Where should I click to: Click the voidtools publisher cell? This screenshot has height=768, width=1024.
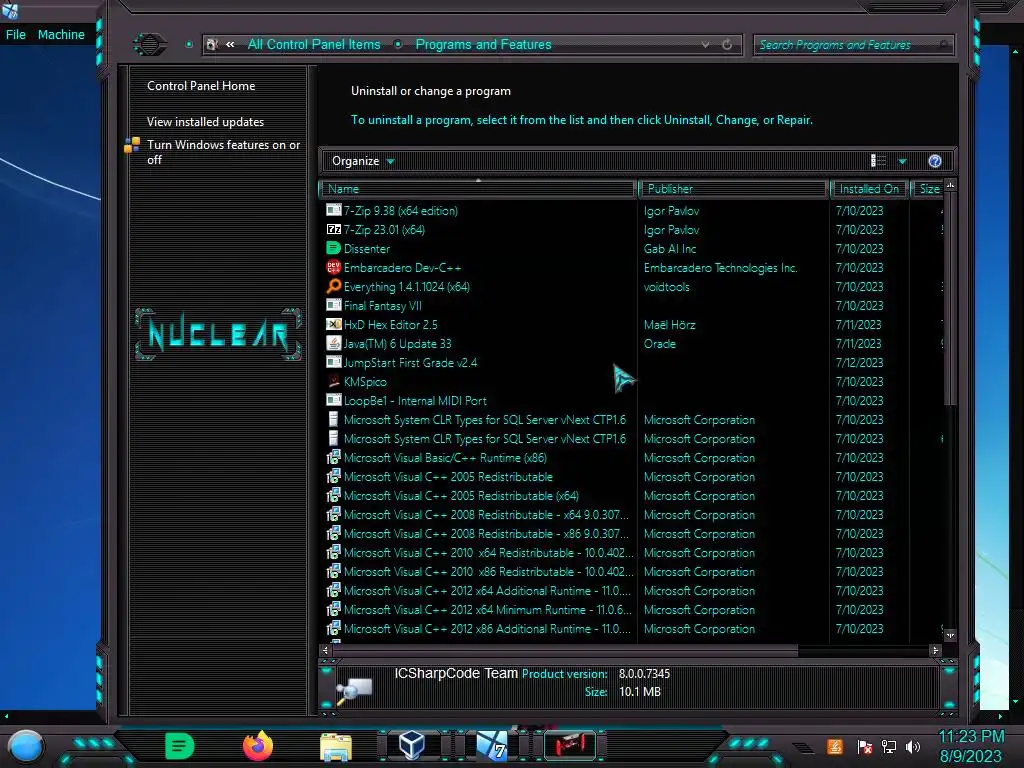pos(666,287)
